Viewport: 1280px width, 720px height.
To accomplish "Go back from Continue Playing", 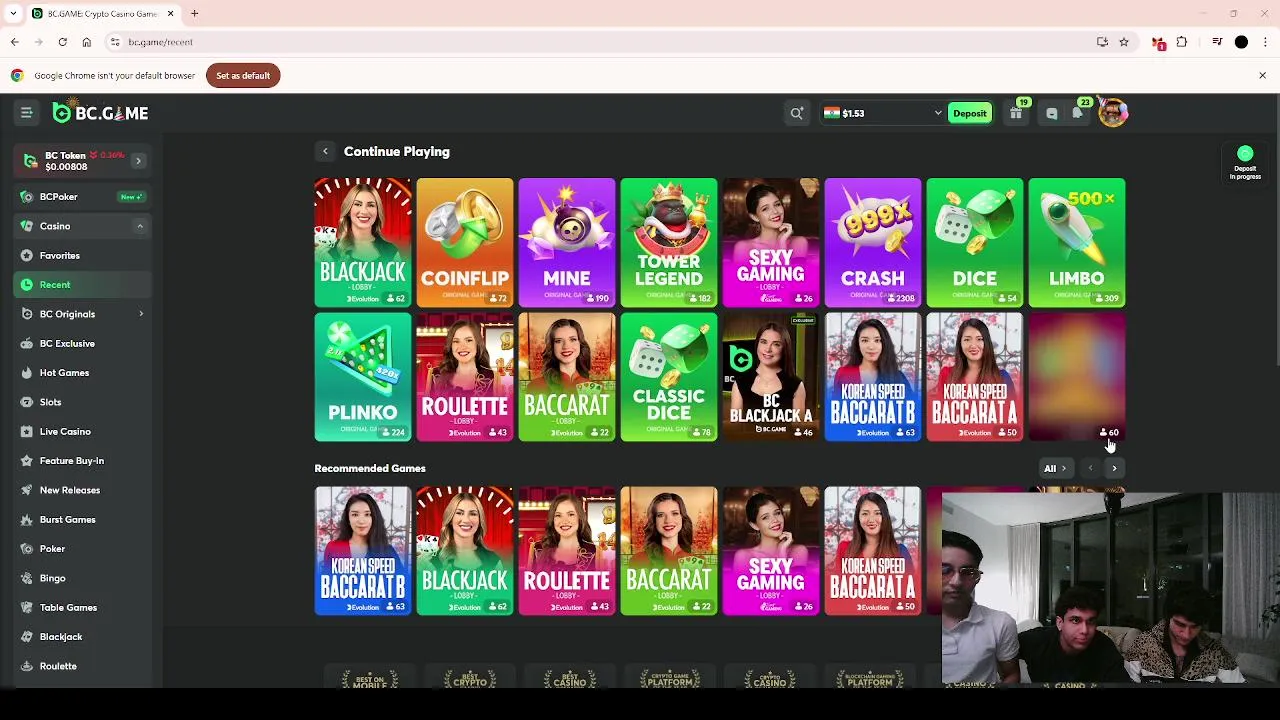I will (x=325, y=151).
